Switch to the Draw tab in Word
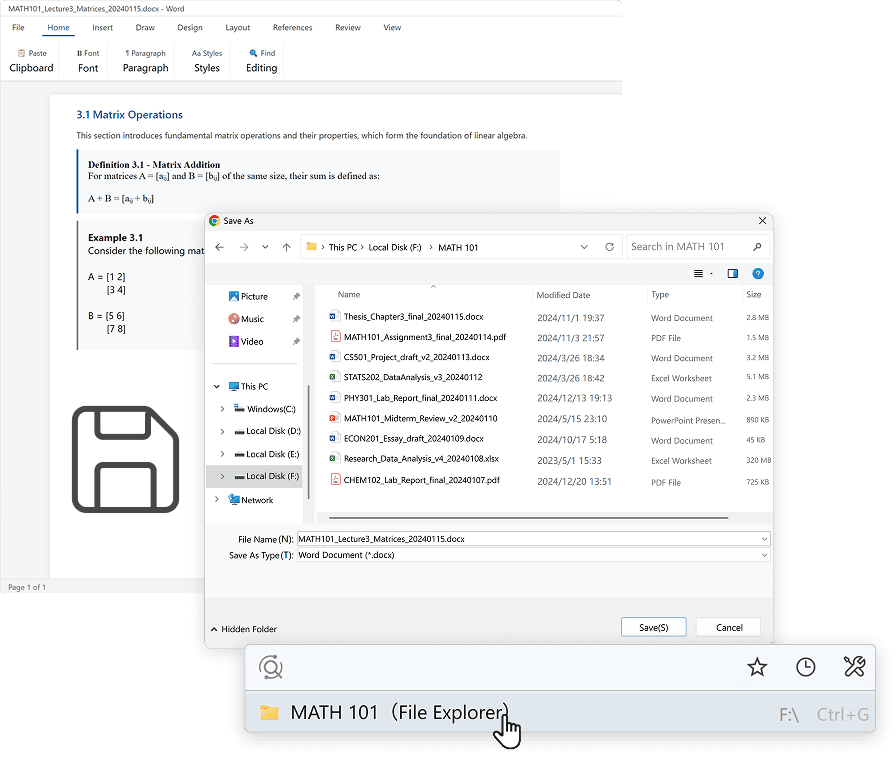The width and height of the screenshot is (896, 757). (x=145, y=27)
